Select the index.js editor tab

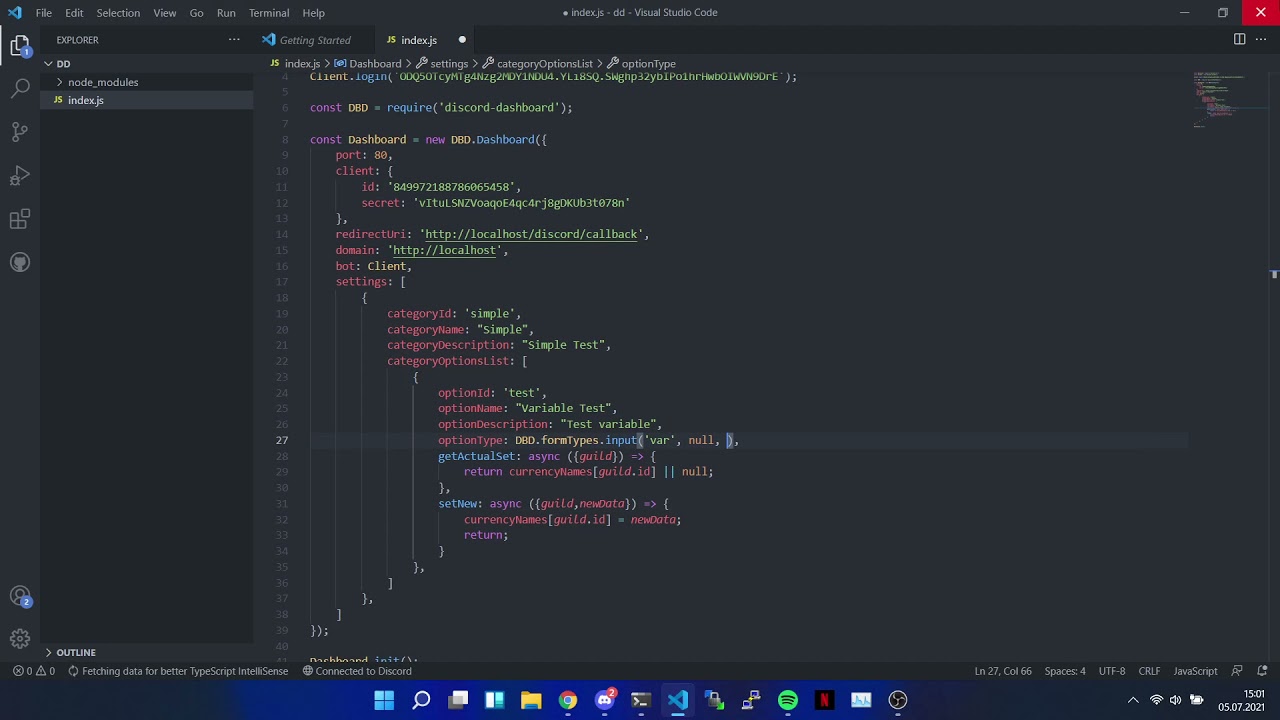click(419, 40)
